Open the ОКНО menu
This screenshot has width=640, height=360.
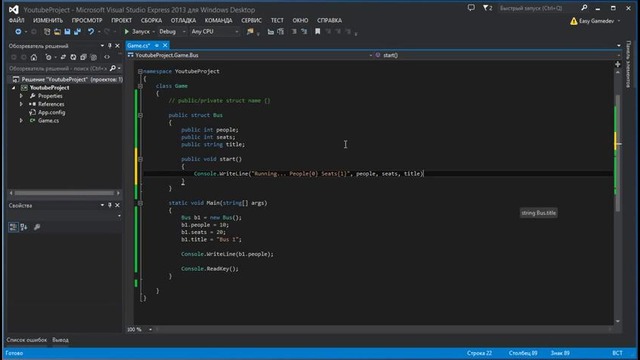(x=300, y=20)
